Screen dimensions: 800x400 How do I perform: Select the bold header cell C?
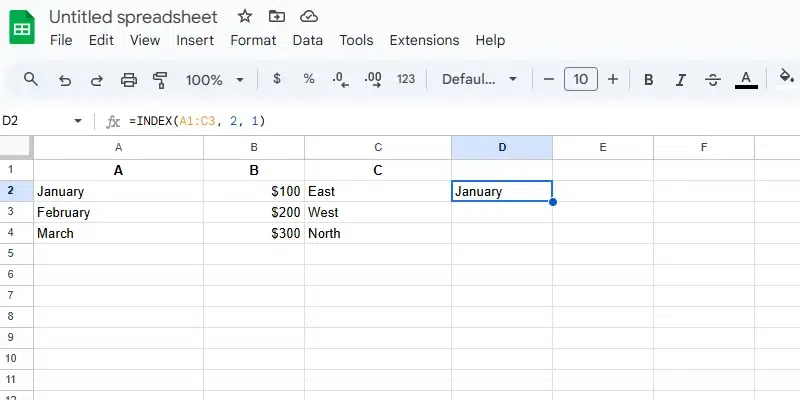(378, 170)
